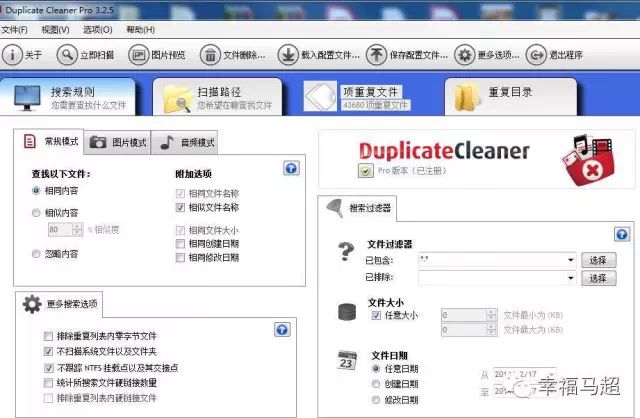Click the greyed 相同文件大小 checkbox
This screenshot has width=640, height=418.
[x=180, y=230]
